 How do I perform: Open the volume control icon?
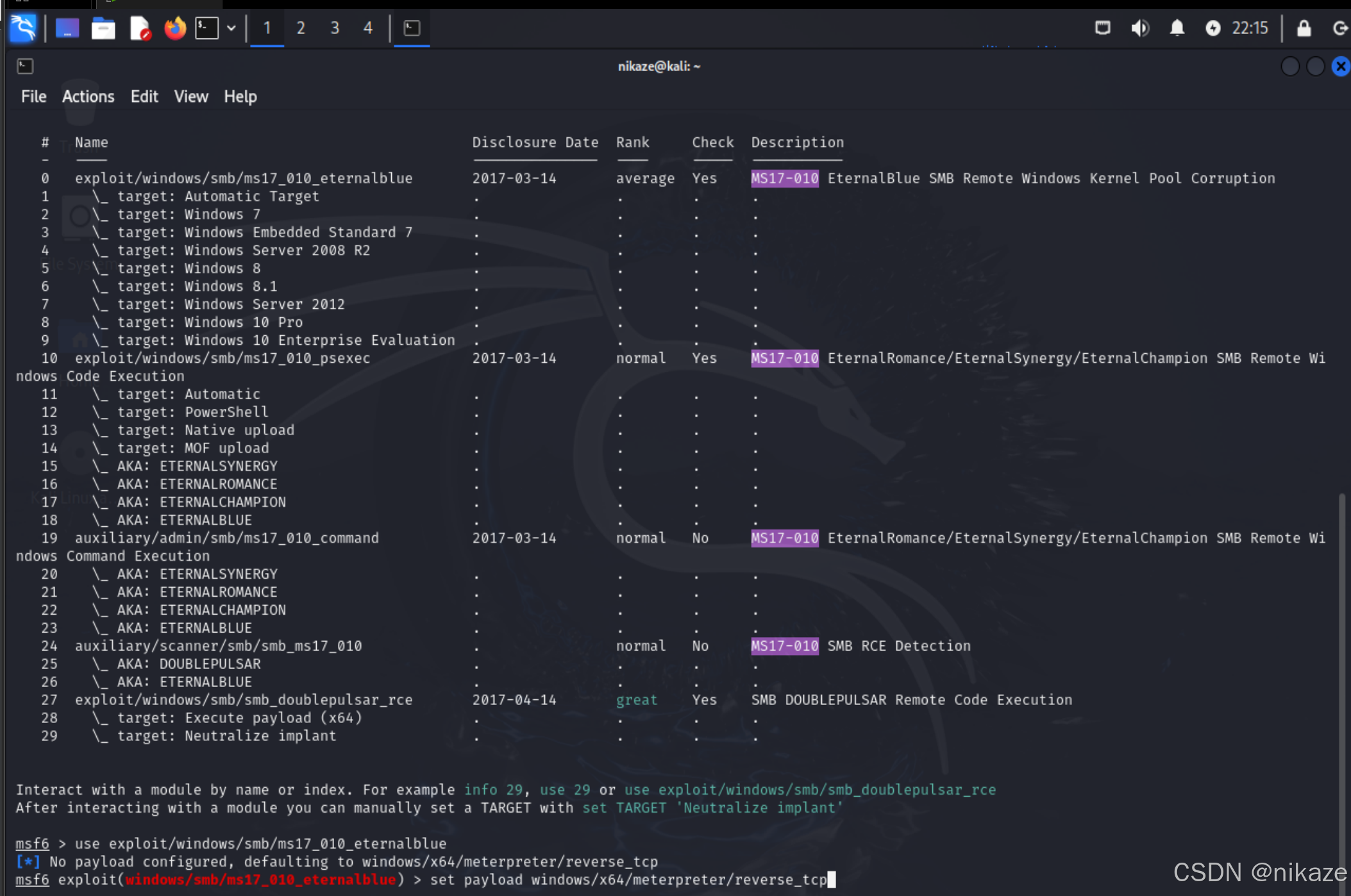tap(1139, 28)
